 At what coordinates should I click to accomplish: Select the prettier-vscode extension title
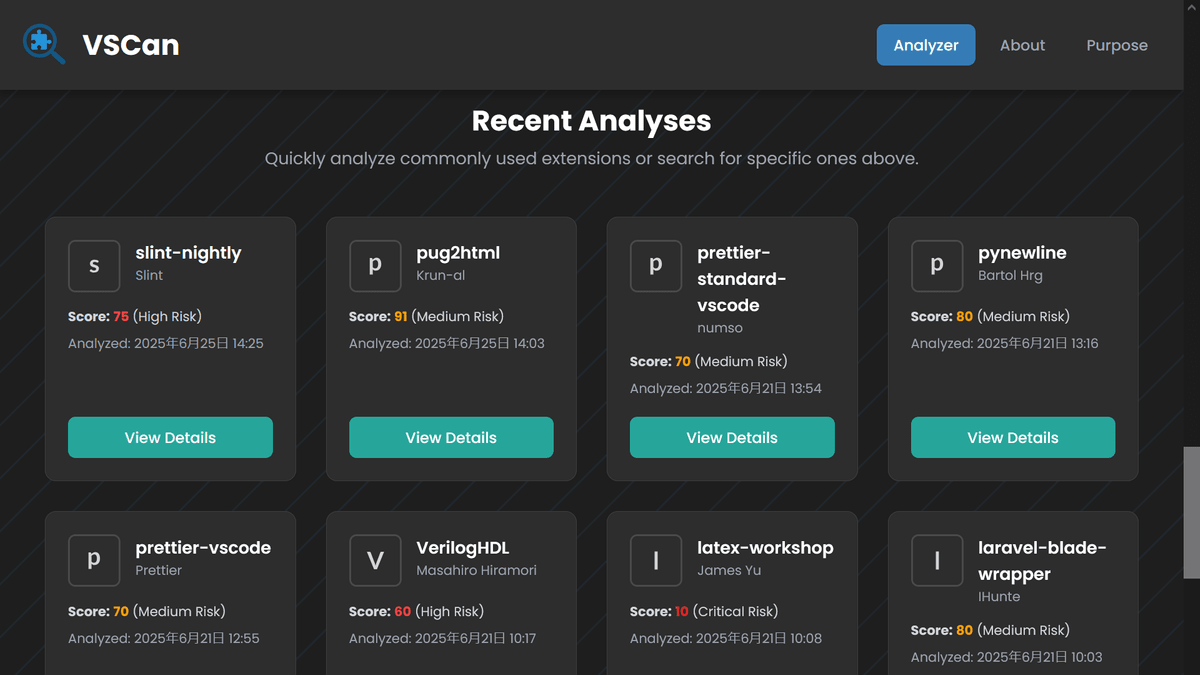tap(203, 548)
